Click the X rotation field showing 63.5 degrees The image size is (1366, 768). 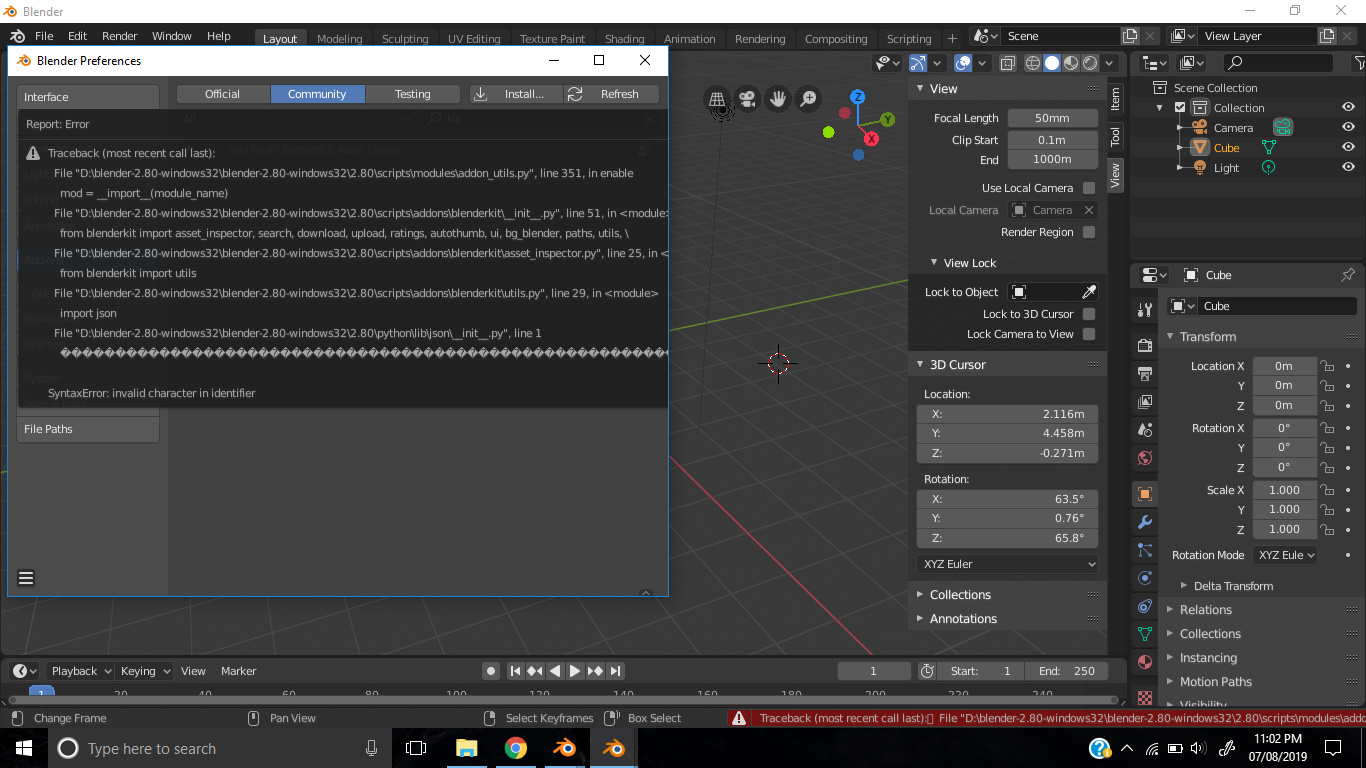pyautogui.click(x=1007, y=498)
